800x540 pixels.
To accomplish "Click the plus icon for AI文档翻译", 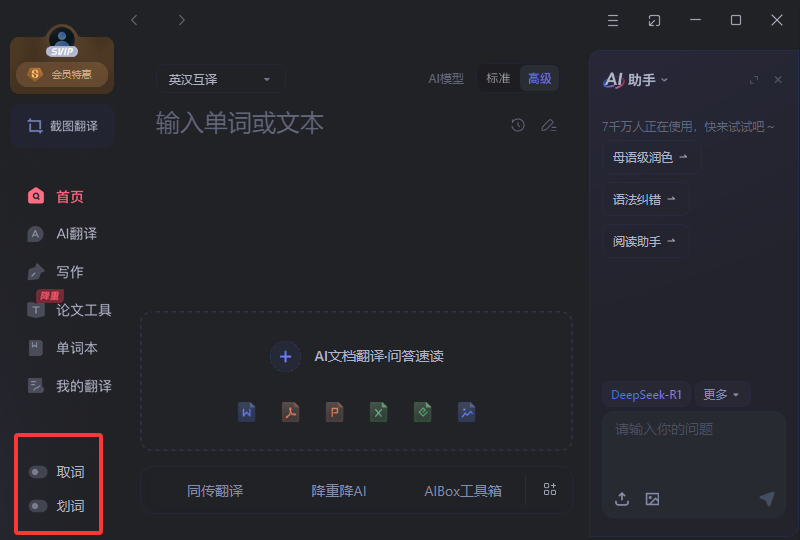I will 285,356.
